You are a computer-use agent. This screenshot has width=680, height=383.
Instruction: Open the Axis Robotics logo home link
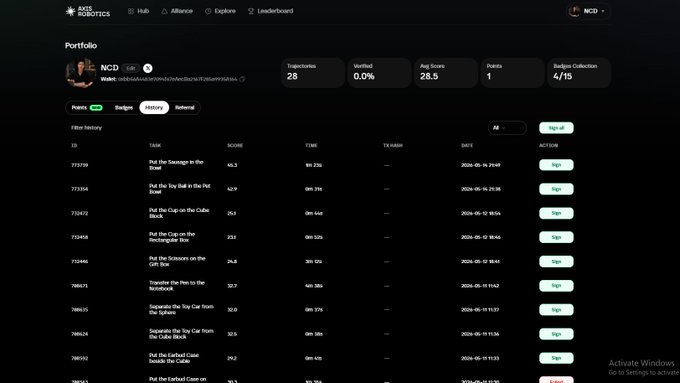(x=88, y=11)
